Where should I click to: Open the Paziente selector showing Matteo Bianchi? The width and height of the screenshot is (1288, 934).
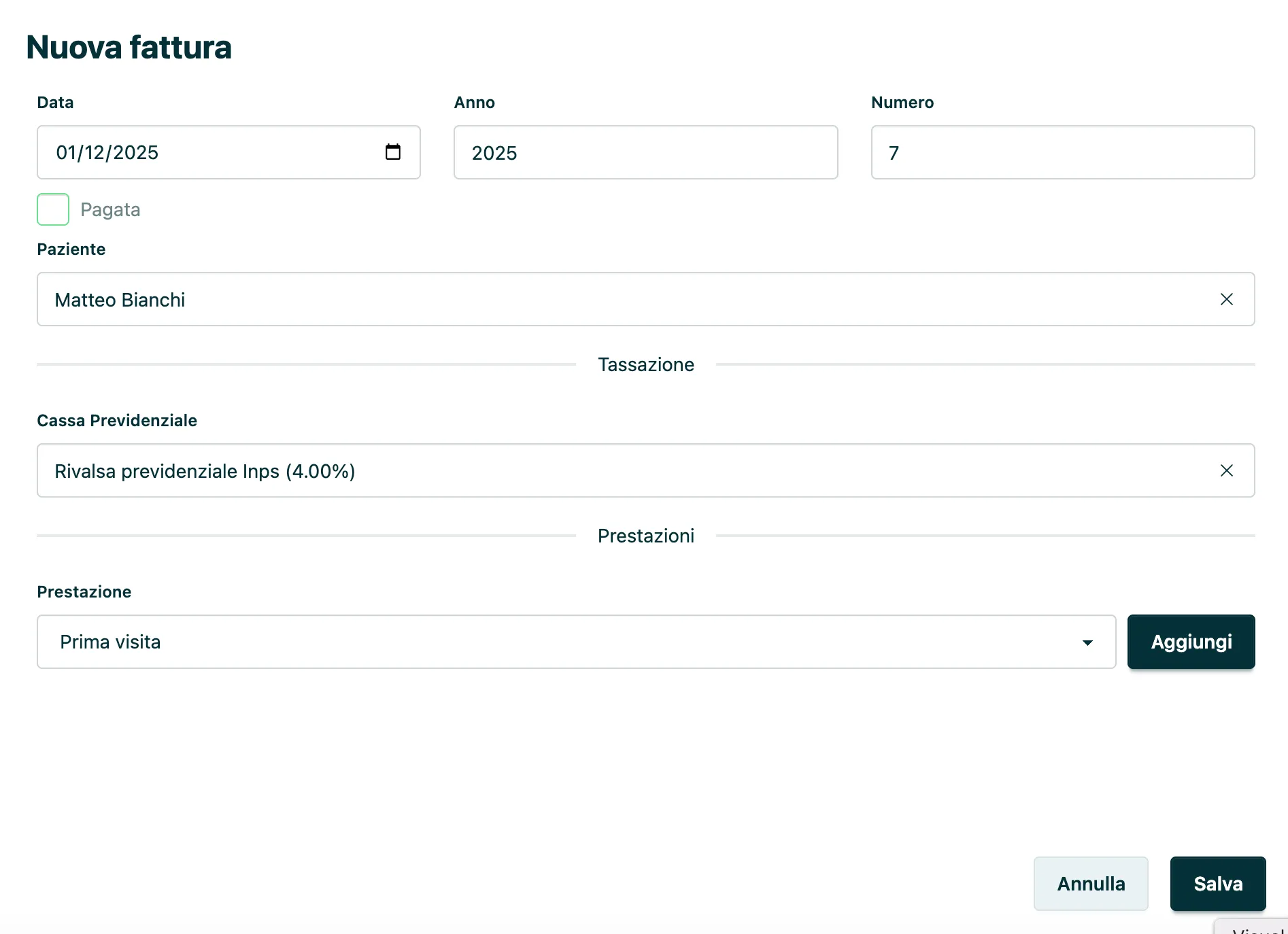[x=612, y=299]
